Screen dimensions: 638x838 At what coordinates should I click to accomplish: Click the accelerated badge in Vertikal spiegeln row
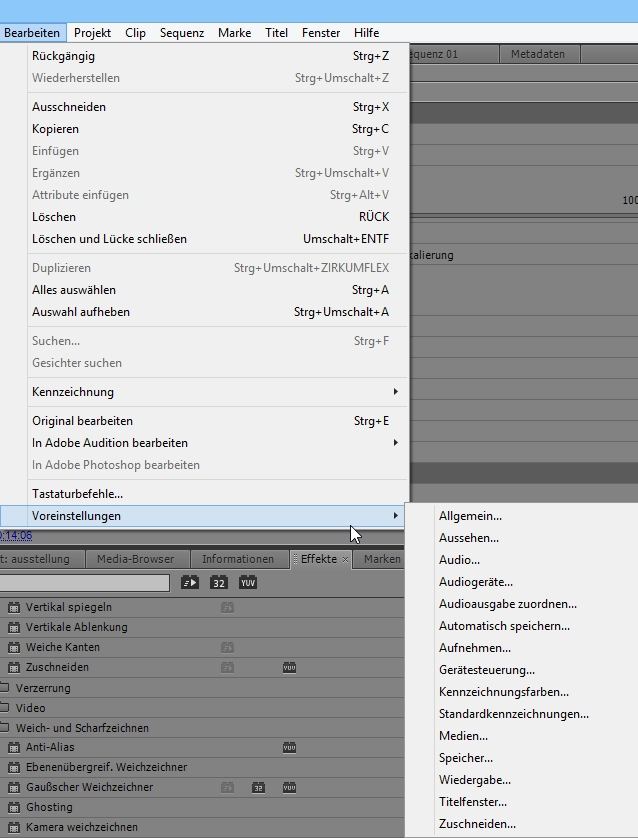227,607
